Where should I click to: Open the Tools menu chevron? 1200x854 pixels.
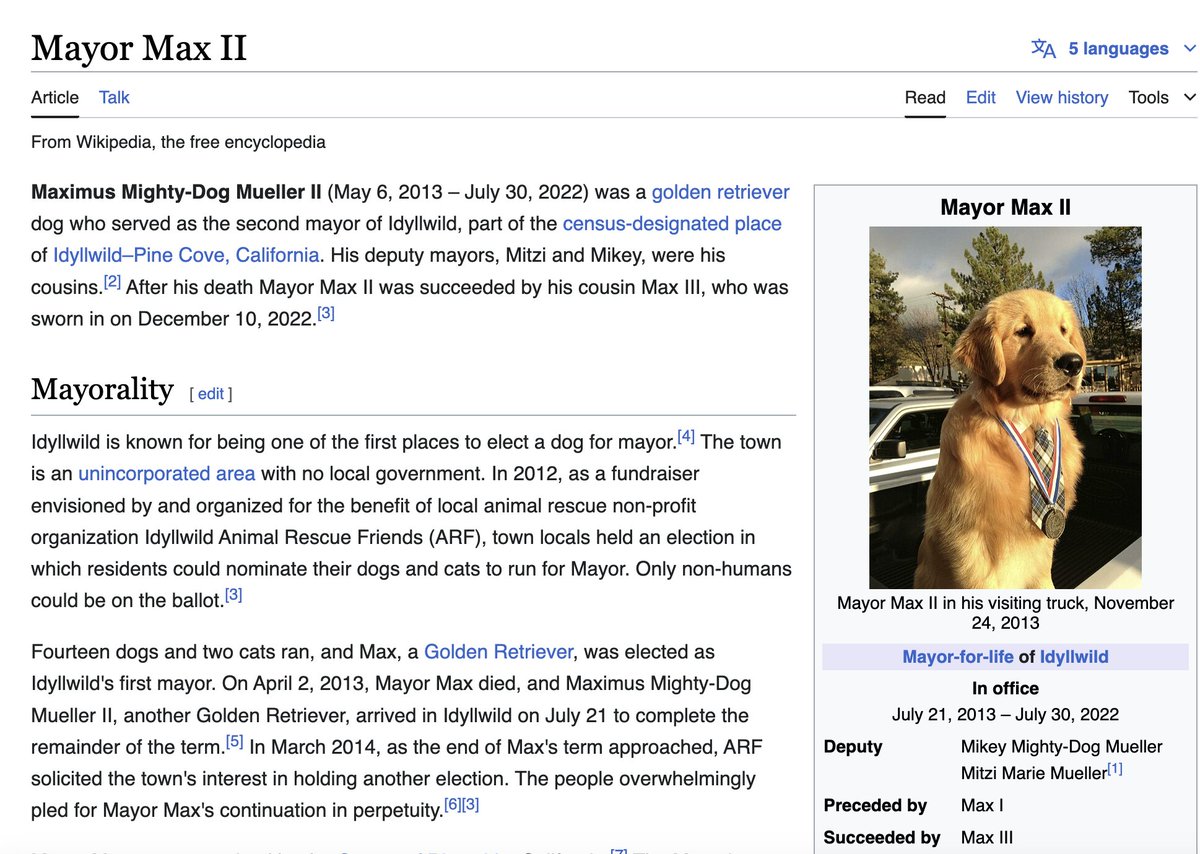coord(1190,97)
